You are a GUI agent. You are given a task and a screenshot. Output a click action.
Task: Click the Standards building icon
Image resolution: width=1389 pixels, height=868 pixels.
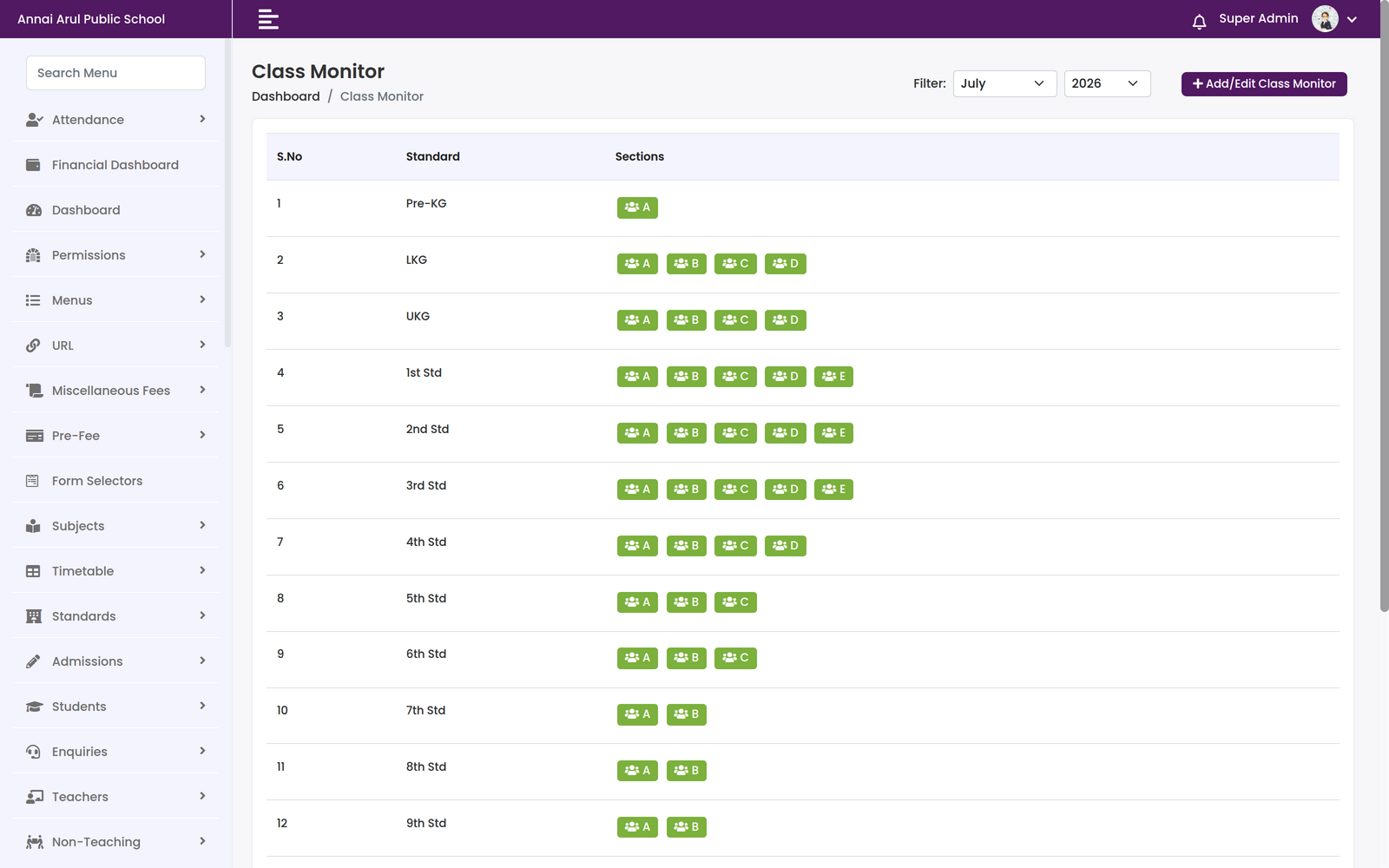[x=33, y=616]
